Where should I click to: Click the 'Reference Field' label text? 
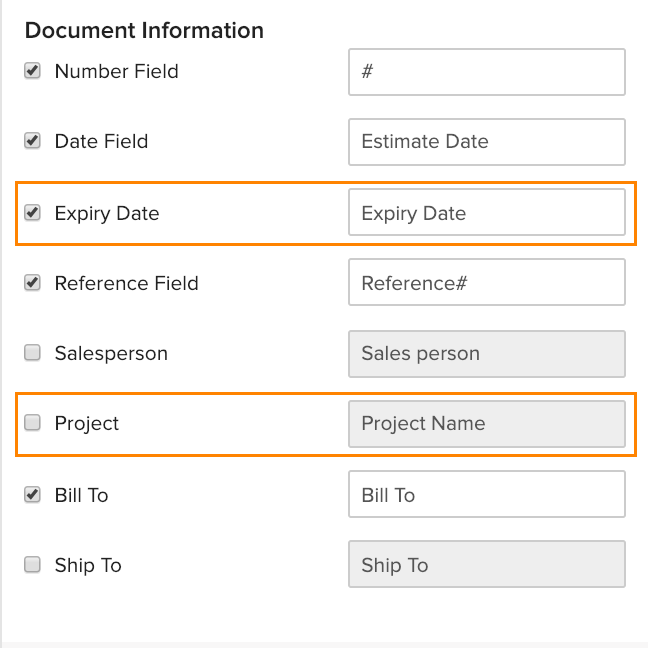[x=126, y=283]
